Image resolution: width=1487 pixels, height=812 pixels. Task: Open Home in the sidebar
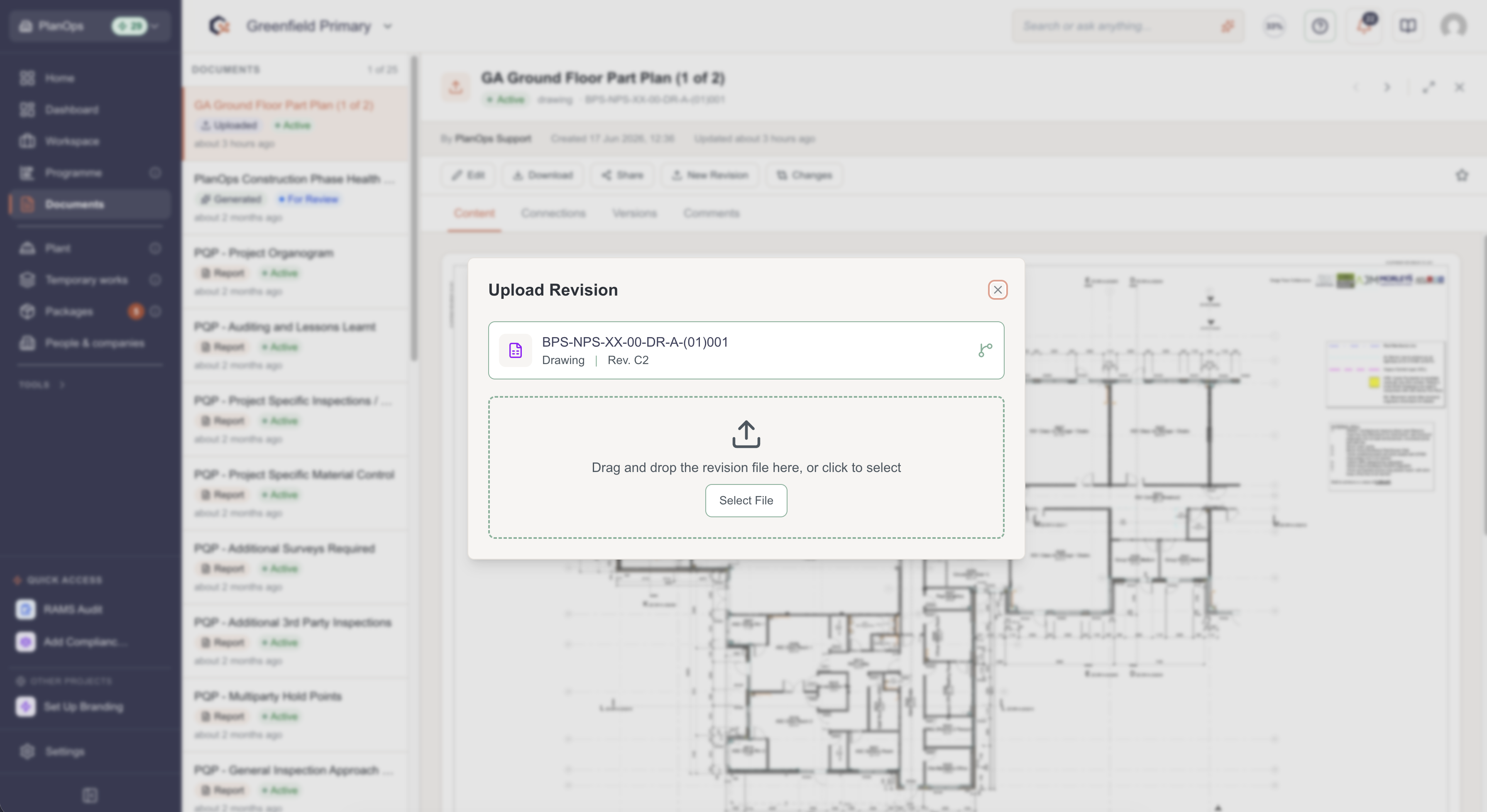(90, 78)
